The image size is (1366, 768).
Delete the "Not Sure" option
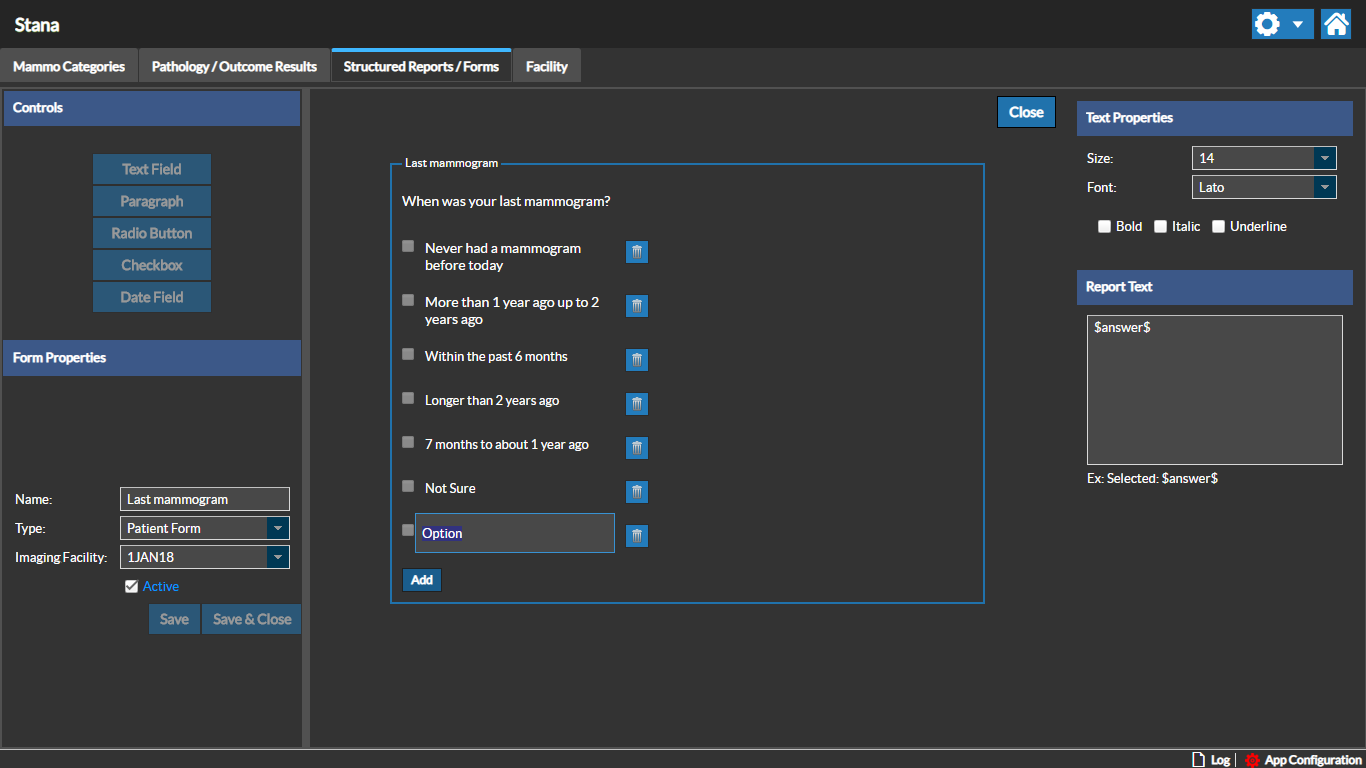tap(637, 492)
